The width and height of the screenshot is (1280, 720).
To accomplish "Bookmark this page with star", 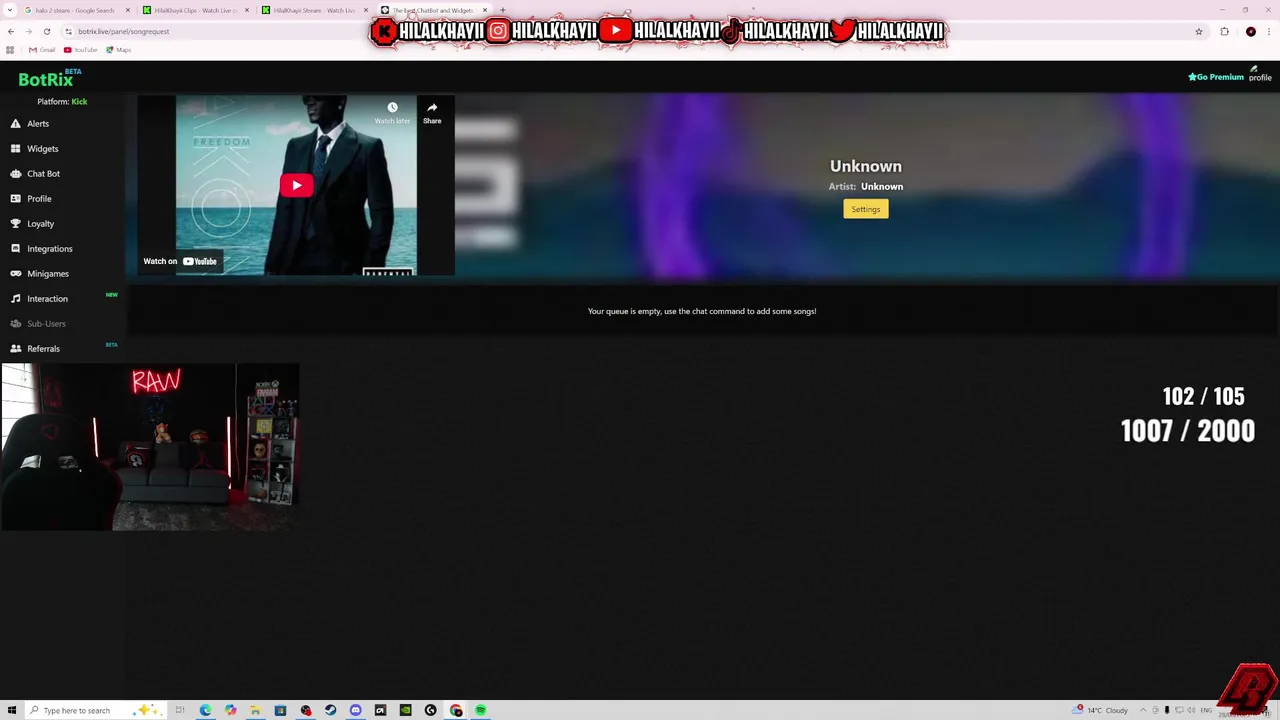I will 1199,31.
